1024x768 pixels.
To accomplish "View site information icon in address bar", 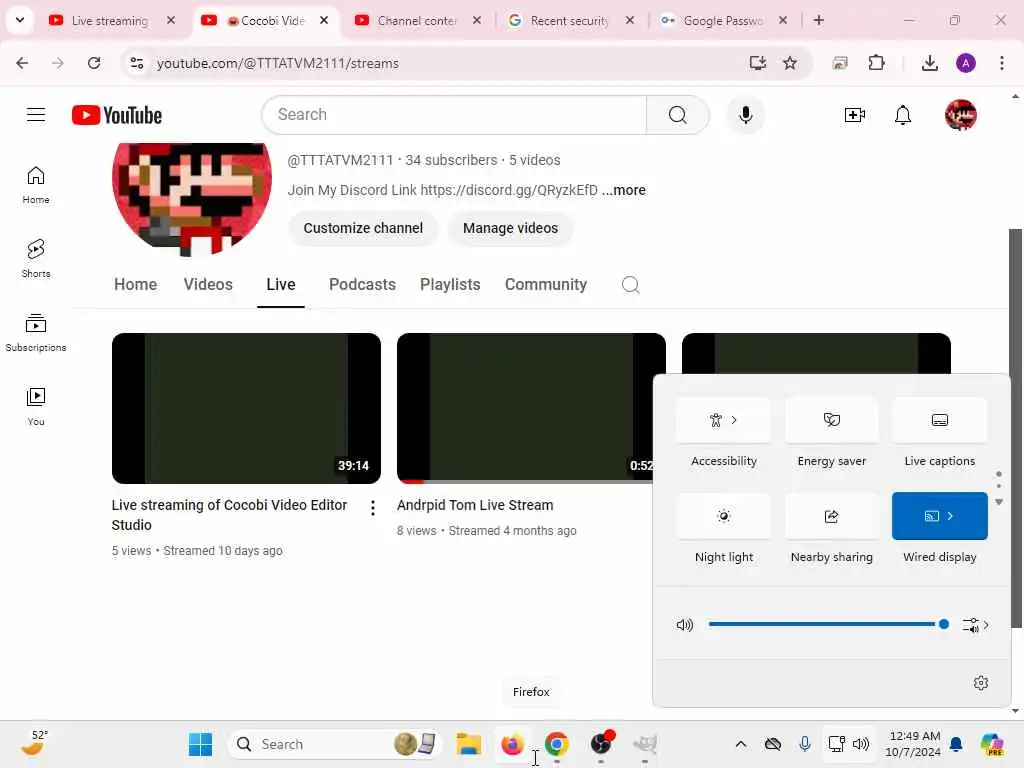I will (x=136, y=63).
